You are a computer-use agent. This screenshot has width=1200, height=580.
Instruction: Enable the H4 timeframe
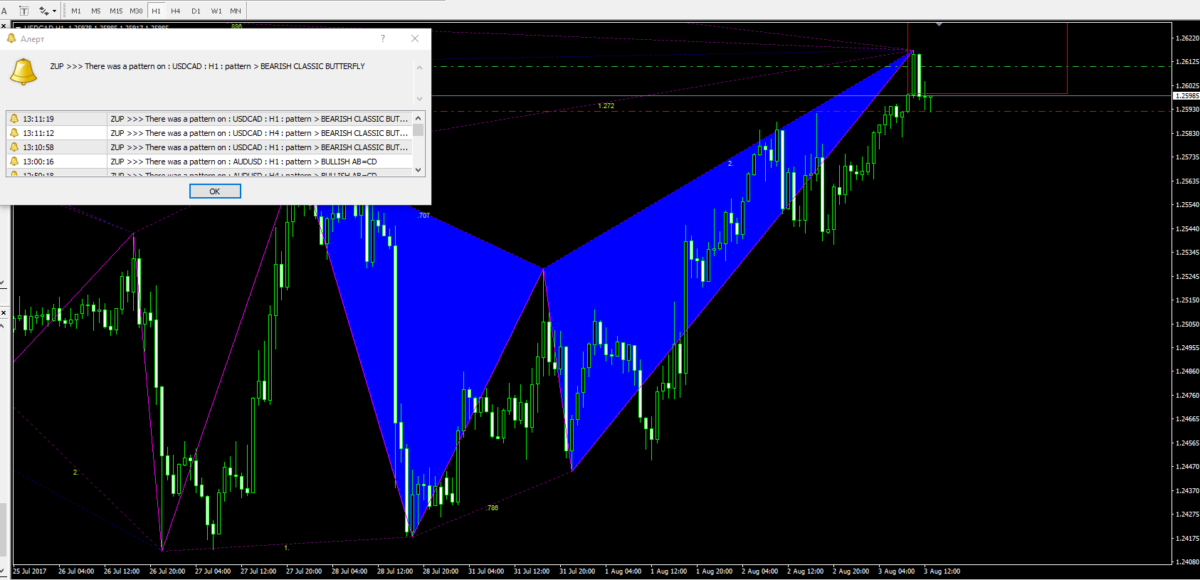[174, 10]
